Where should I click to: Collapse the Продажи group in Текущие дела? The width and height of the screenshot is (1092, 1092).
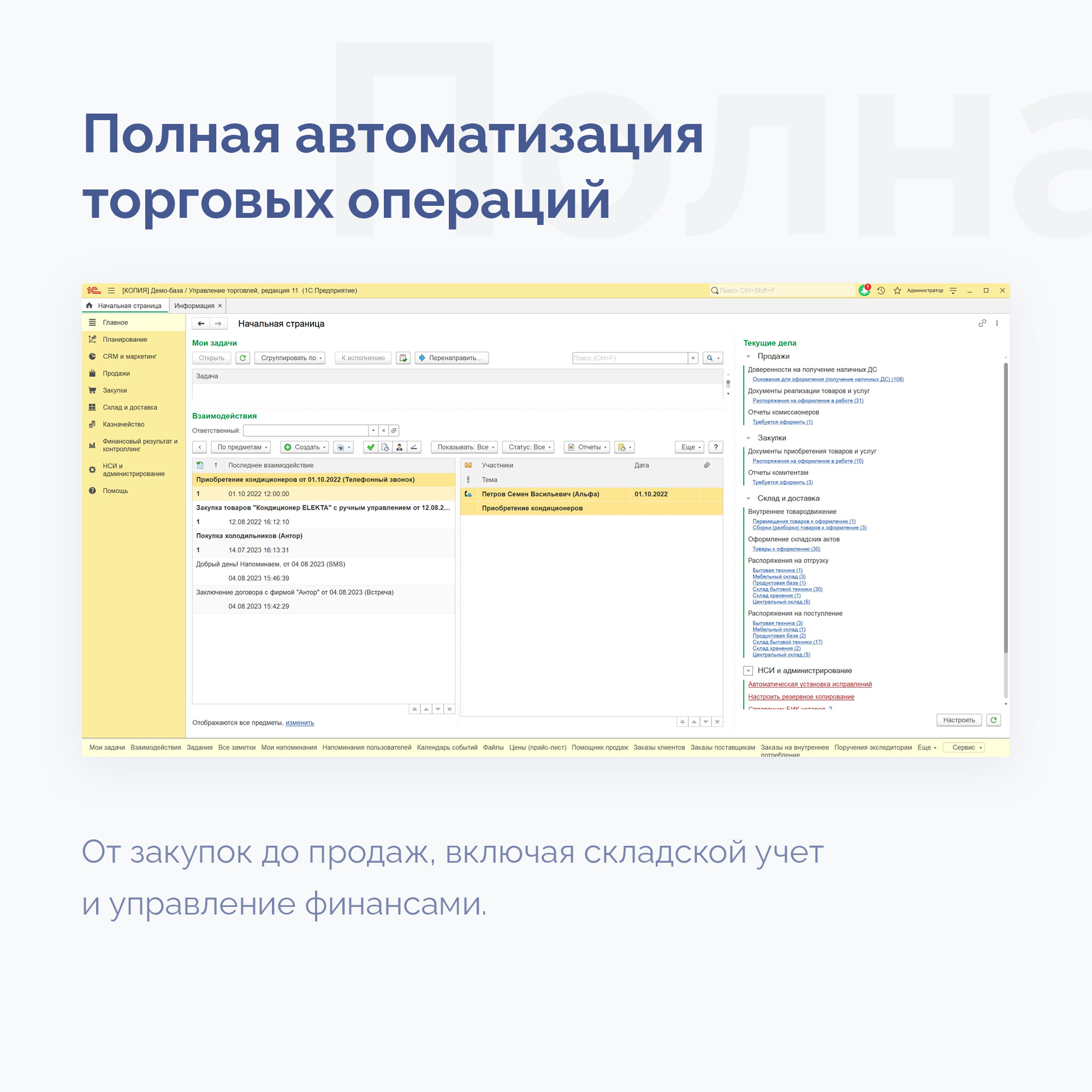tap(749, 356)
